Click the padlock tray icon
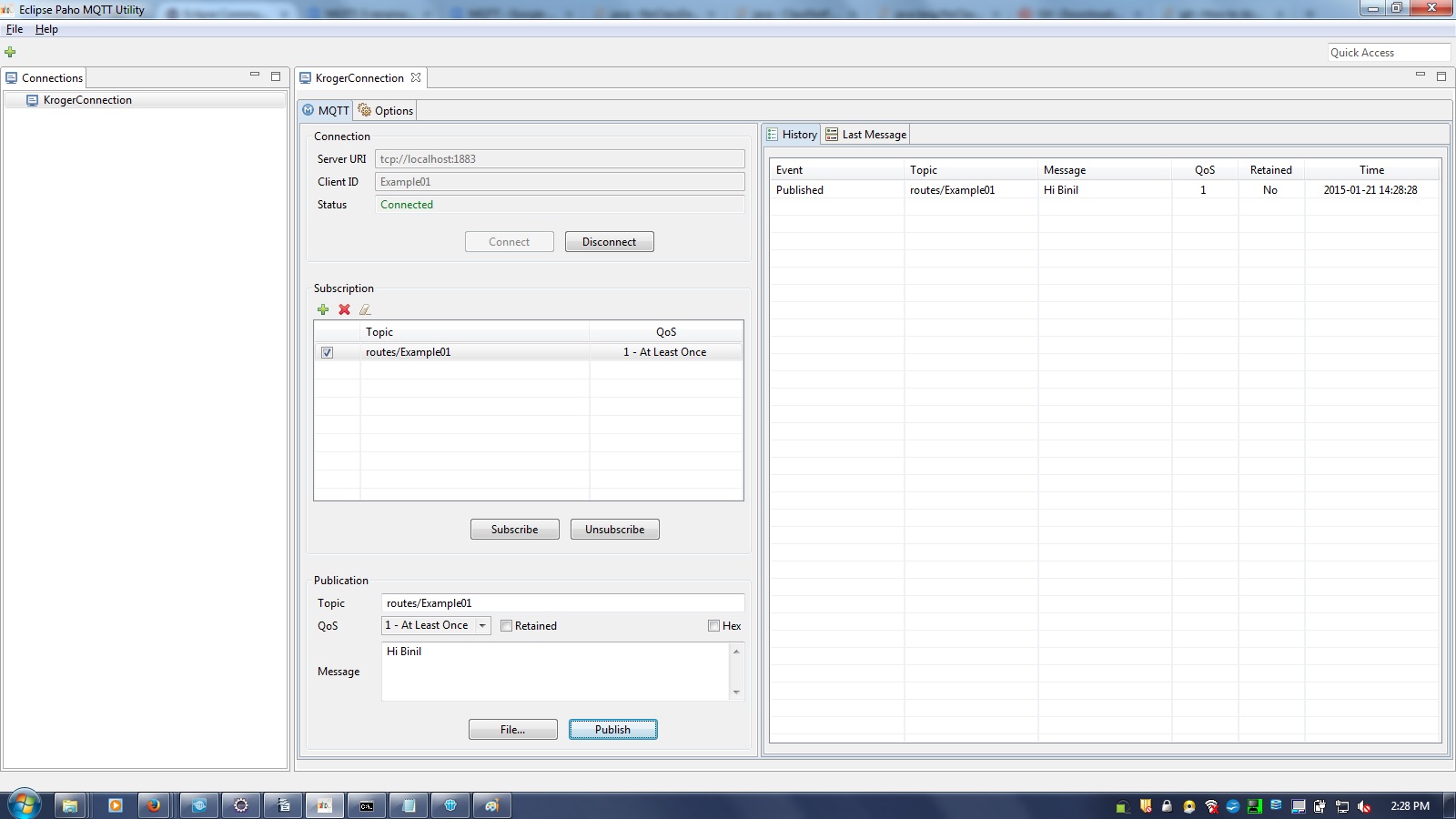 [x=1168, y=806]
